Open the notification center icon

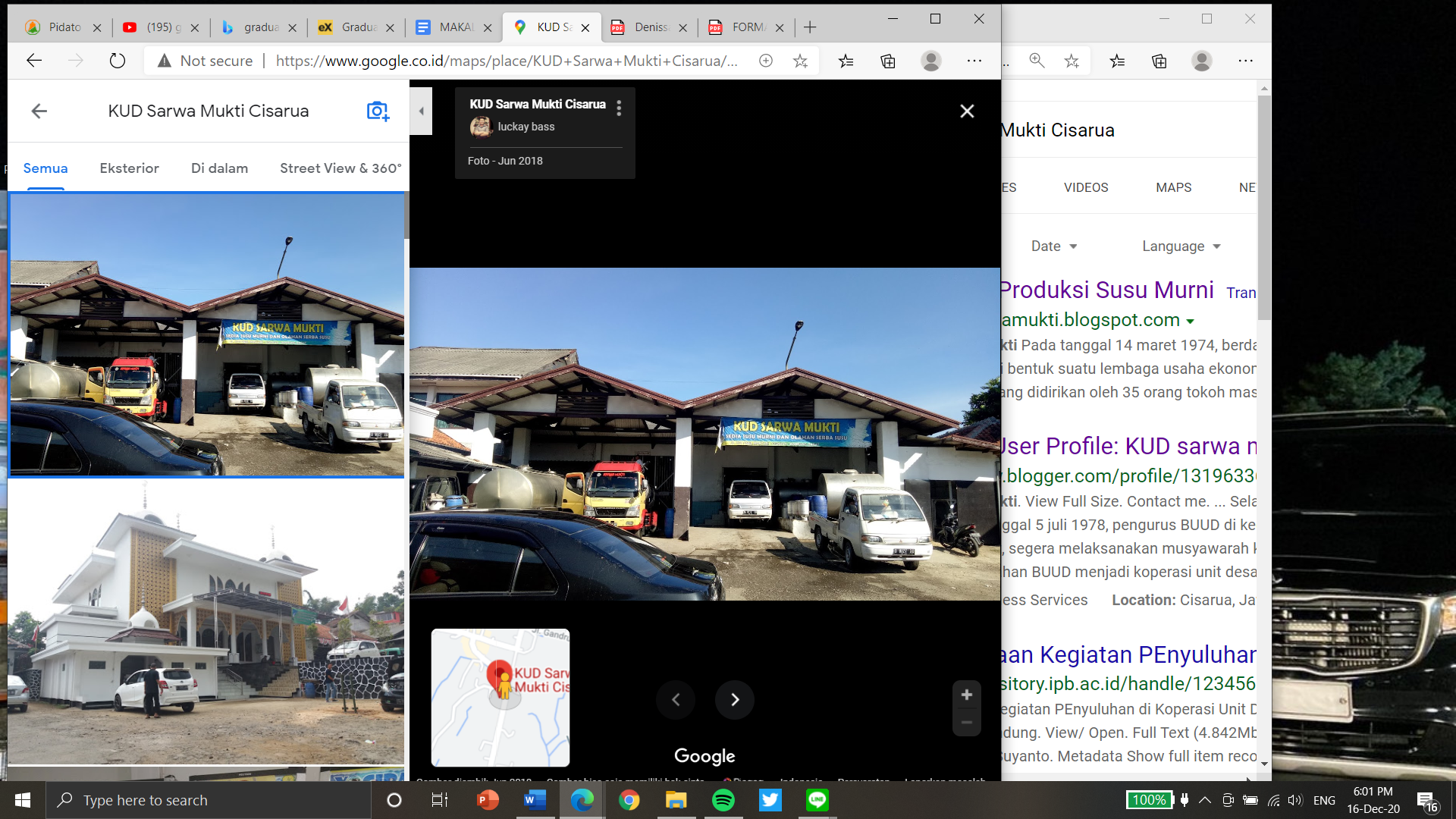pos(1426,801)
